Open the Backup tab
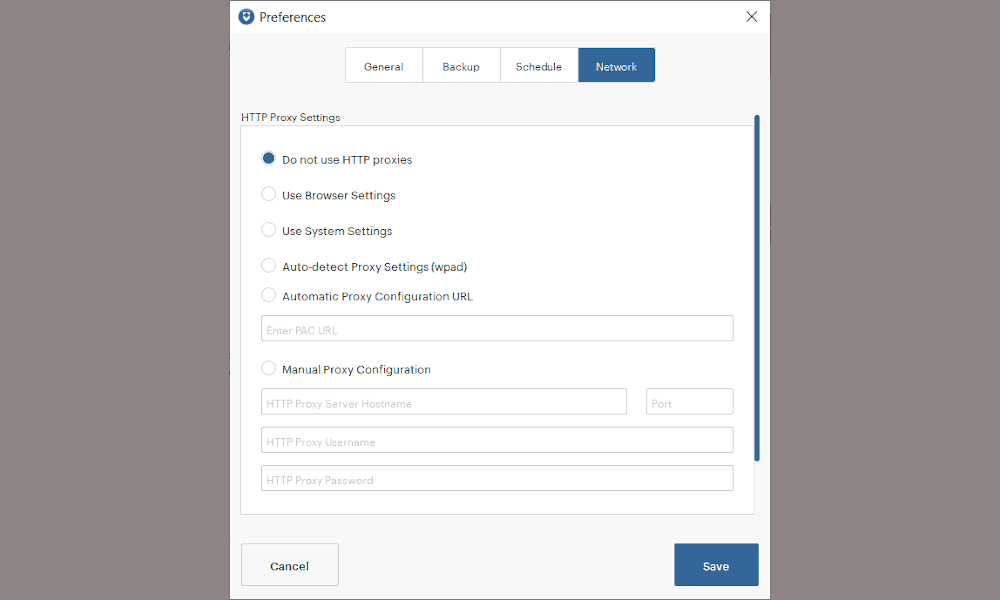Screen dimensions: 1000x600 [461, 66]
